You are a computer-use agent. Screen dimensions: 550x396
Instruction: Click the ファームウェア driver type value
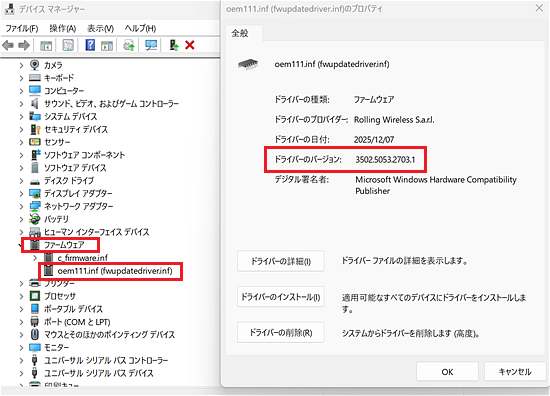tap(374, 100)
